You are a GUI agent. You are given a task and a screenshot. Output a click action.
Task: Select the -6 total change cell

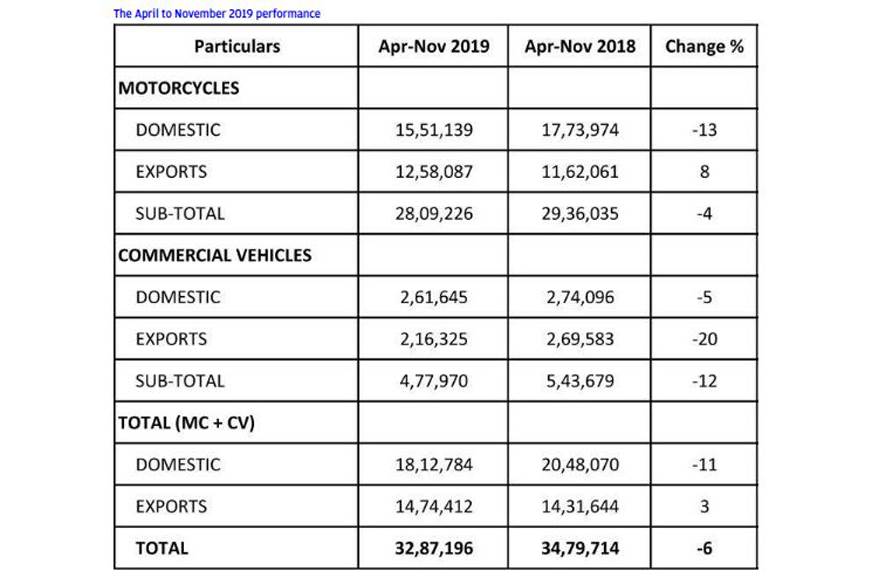704,549
